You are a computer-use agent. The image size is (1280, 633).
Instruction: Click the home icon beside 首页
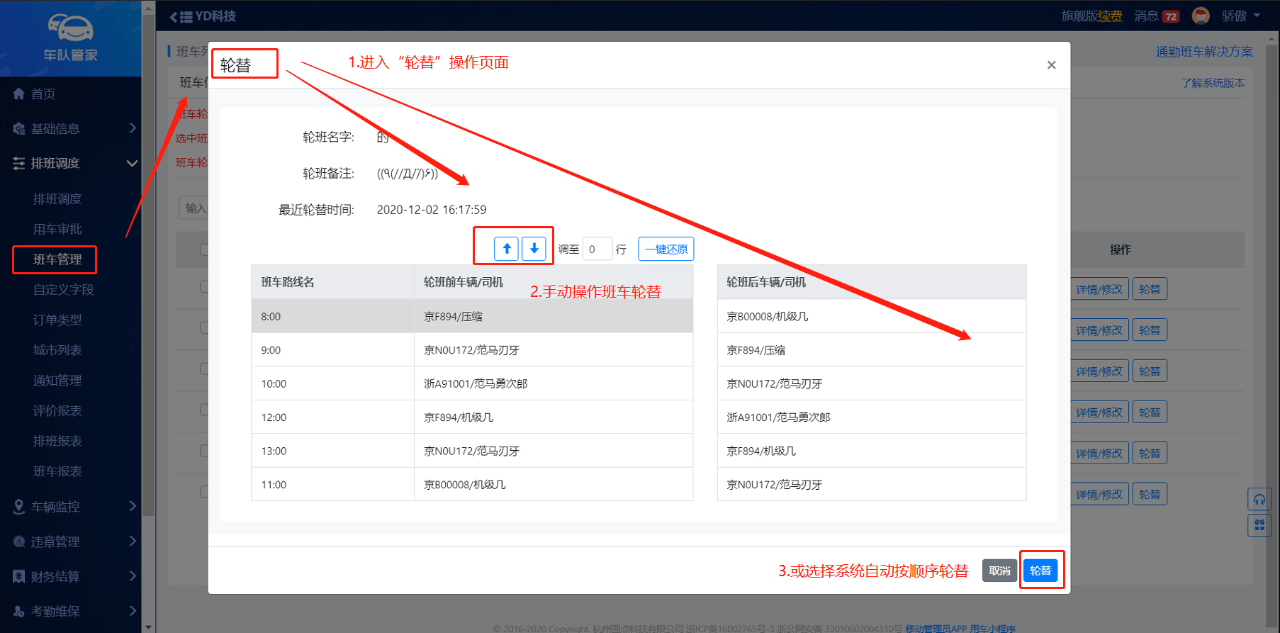[18, 94]
